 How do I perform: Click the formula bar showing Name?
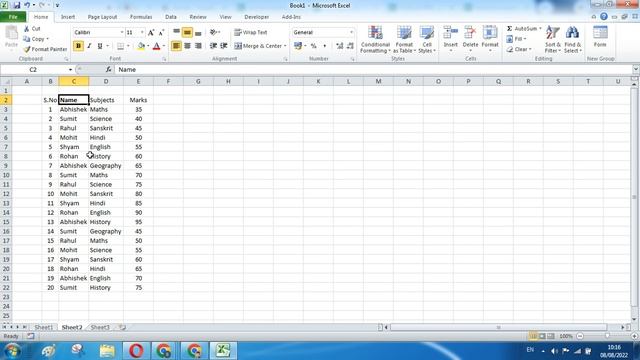click(373, 70)
